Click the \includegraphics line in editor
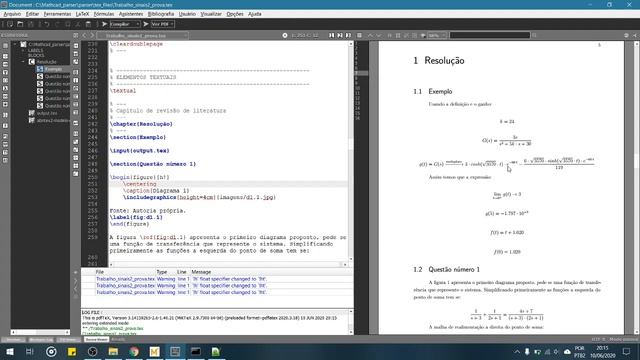Viewport: 640px width, 360px height. [199, 197]
